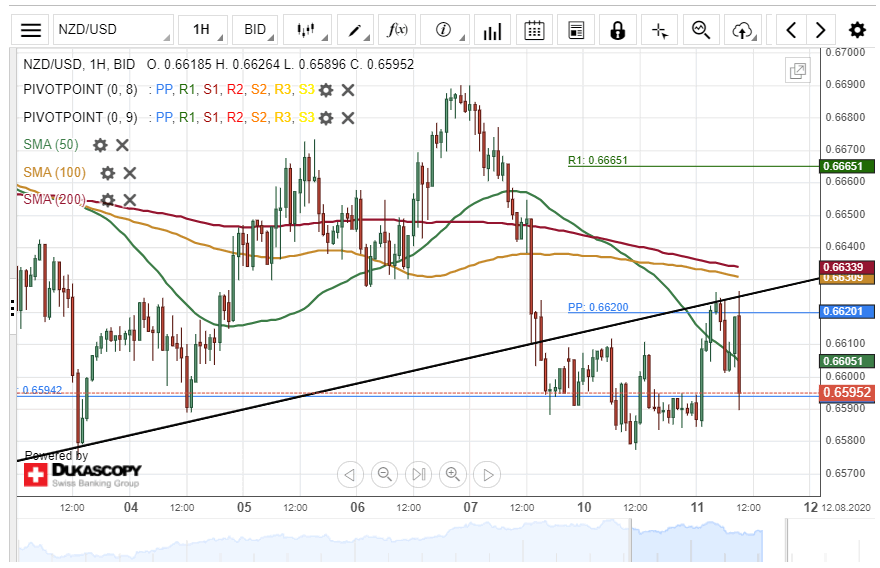Go to next chart with right arrow
The image size is (880, 568).
click(x=821, y=30)
